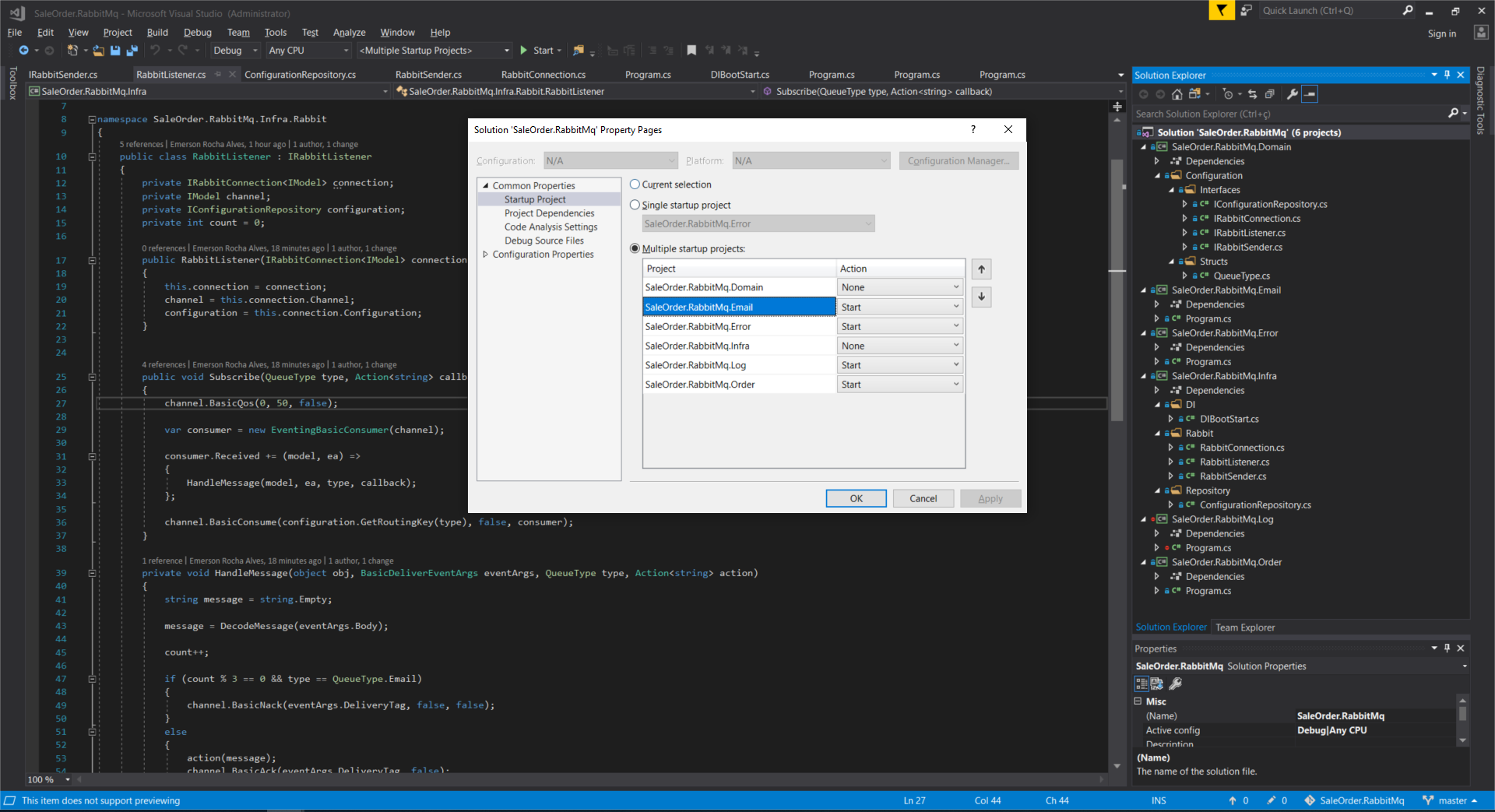Open the Tools menu
The image size is (1495, 812).
click(275, 33)
